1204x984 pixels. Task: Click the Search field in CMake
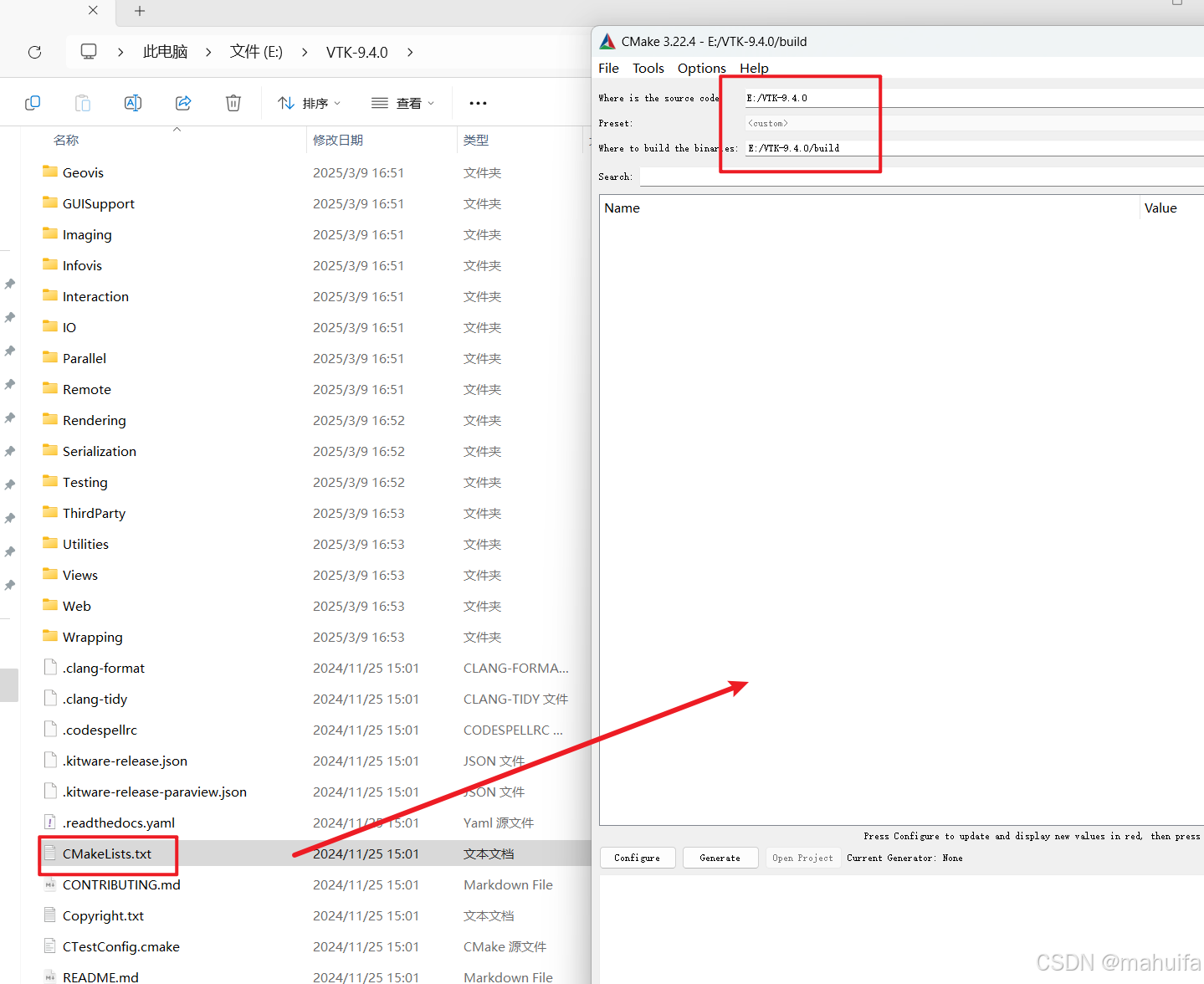[x=922, y=177]
